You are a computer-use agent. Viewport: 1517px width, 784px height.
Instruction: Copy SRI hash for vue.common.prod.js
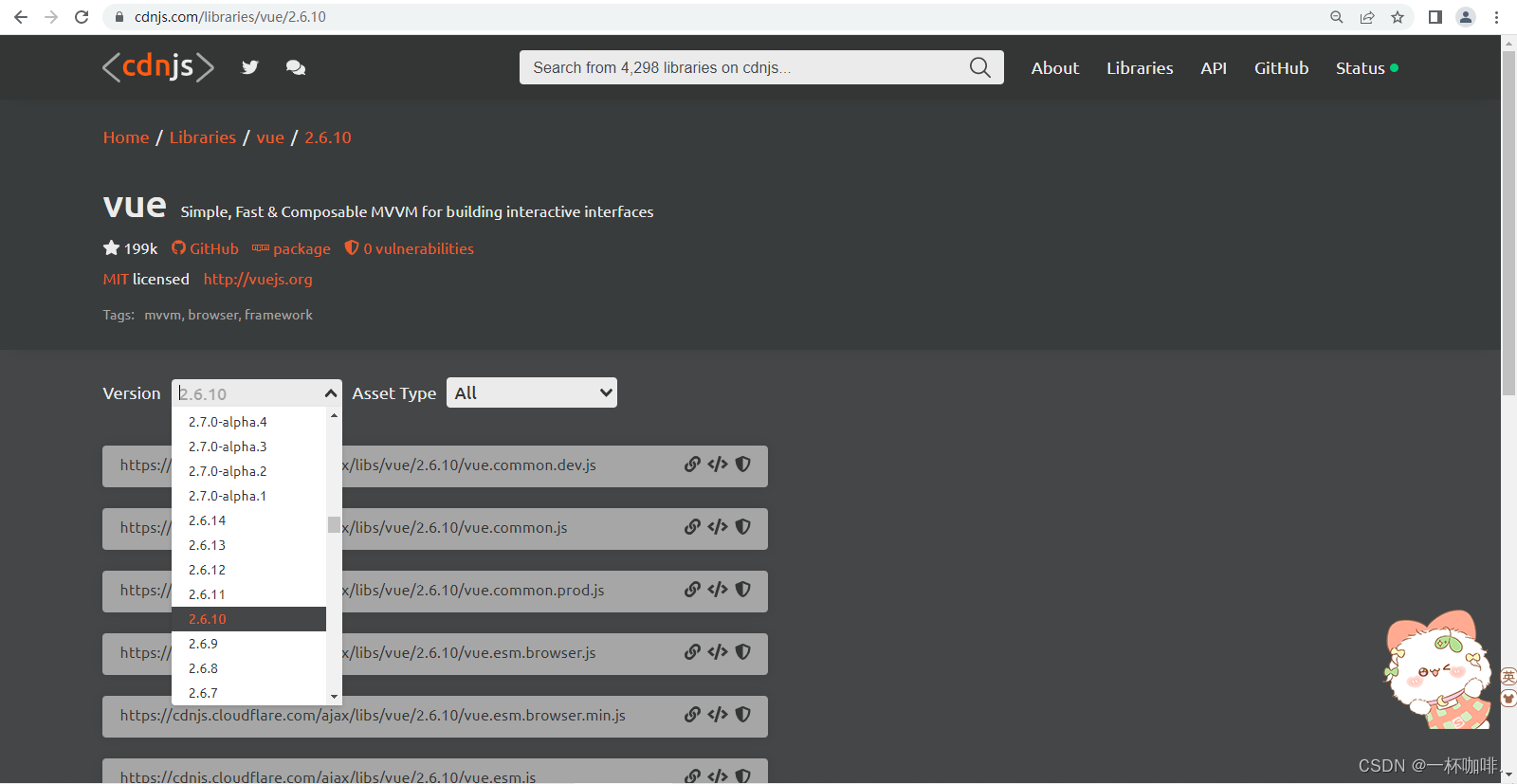[743, 590]
